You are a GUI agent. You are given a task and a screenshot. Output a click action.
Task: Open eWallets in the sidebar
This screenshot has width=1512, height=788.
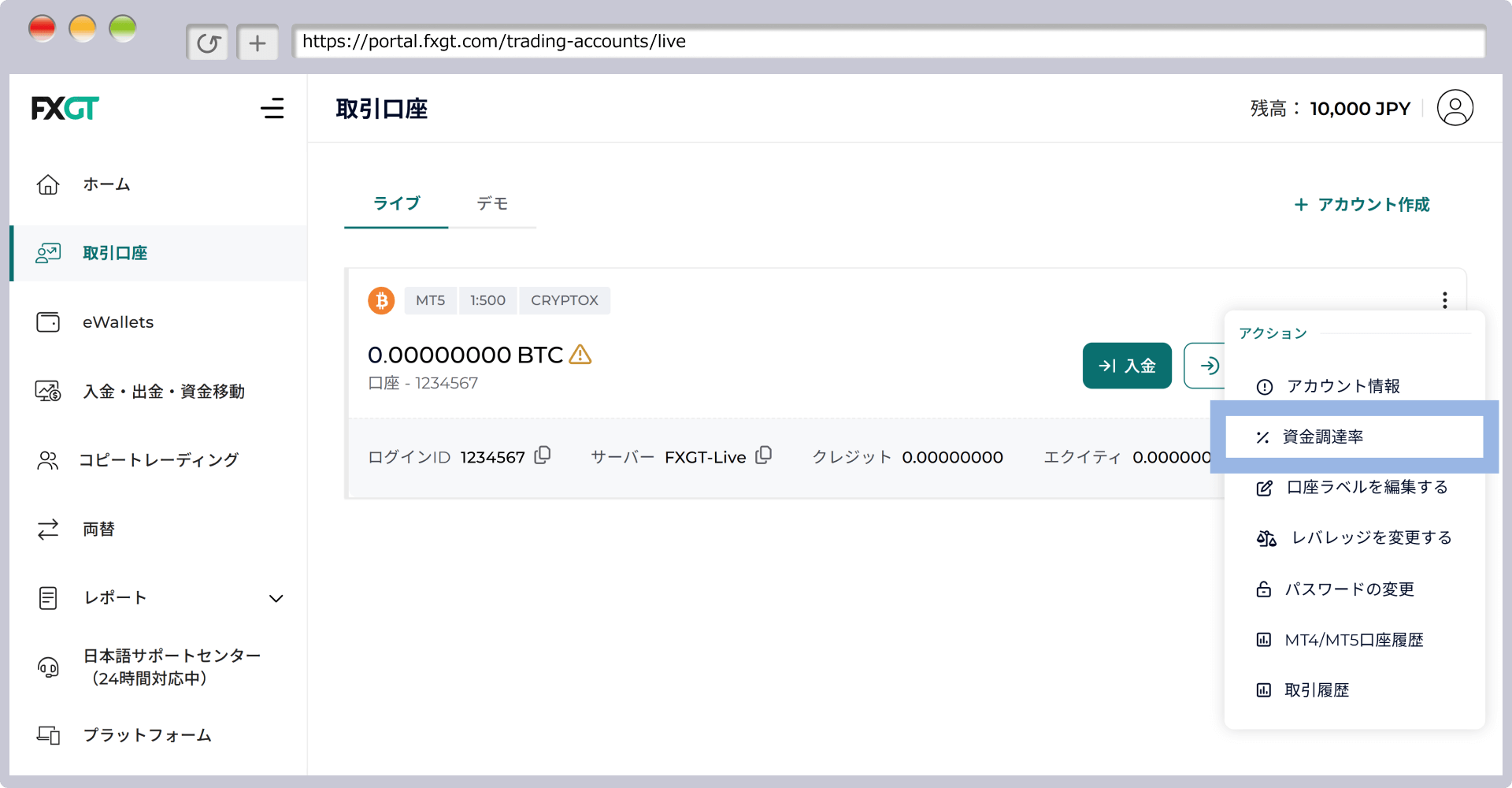coord(118,322)
